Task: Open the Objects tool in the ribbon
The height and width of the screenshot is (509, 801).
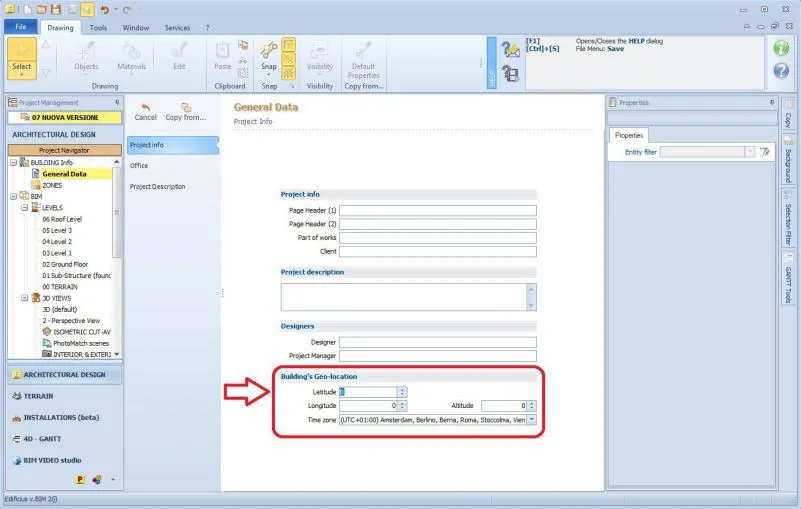Action: 86,57
